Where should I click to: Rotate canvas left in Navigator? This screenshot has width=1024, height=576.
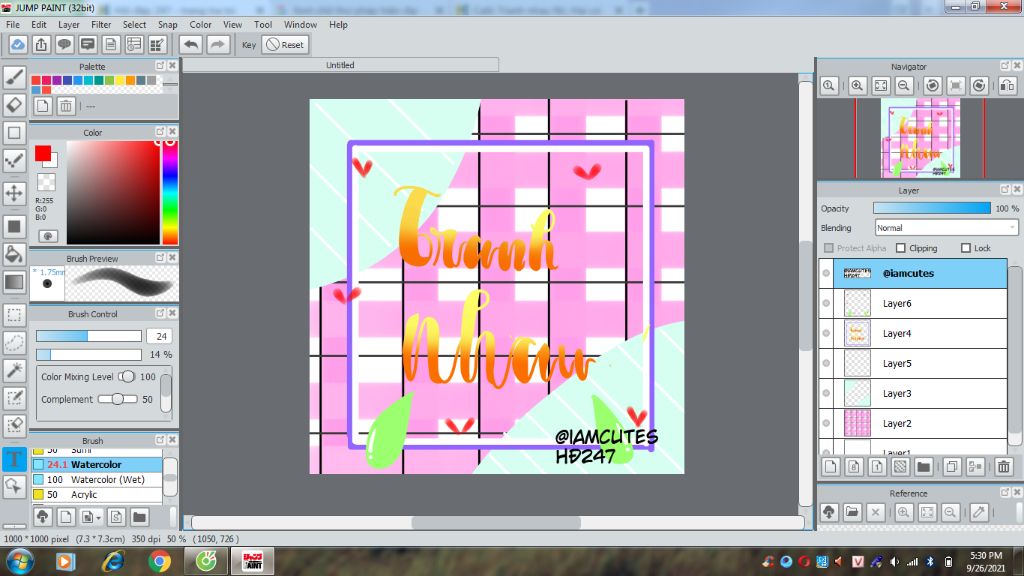point(933,86)
